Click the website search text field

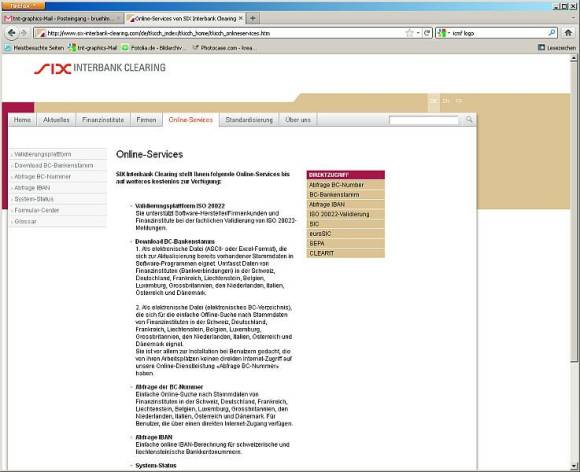[x=424, y=120]
